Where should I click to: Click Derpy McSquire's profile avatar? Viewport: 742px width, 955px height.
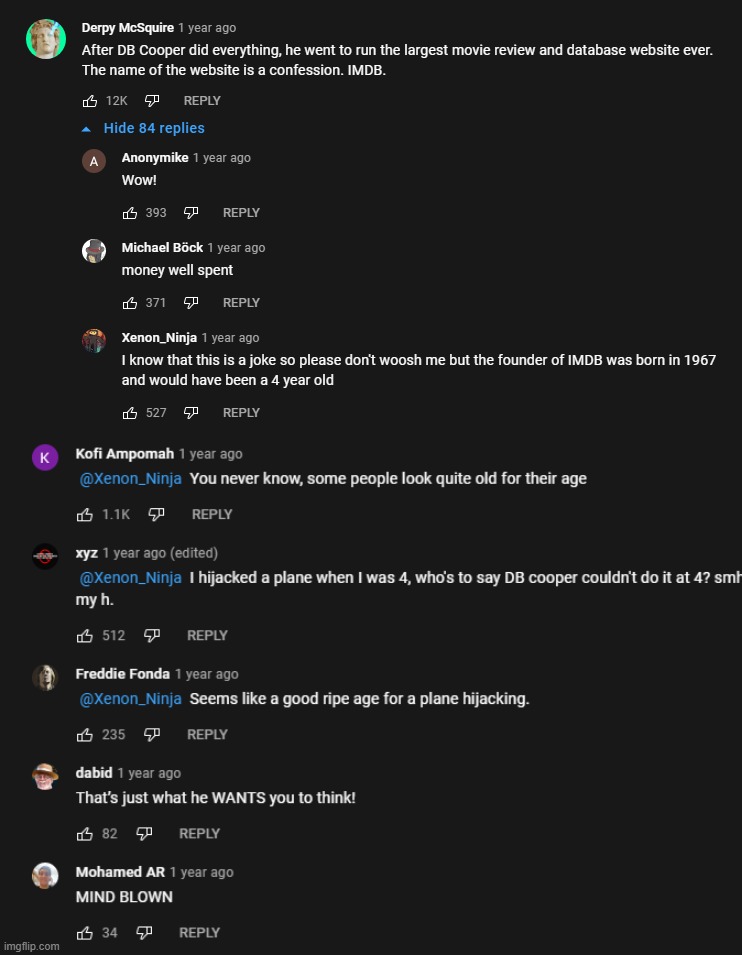point(46,39)
